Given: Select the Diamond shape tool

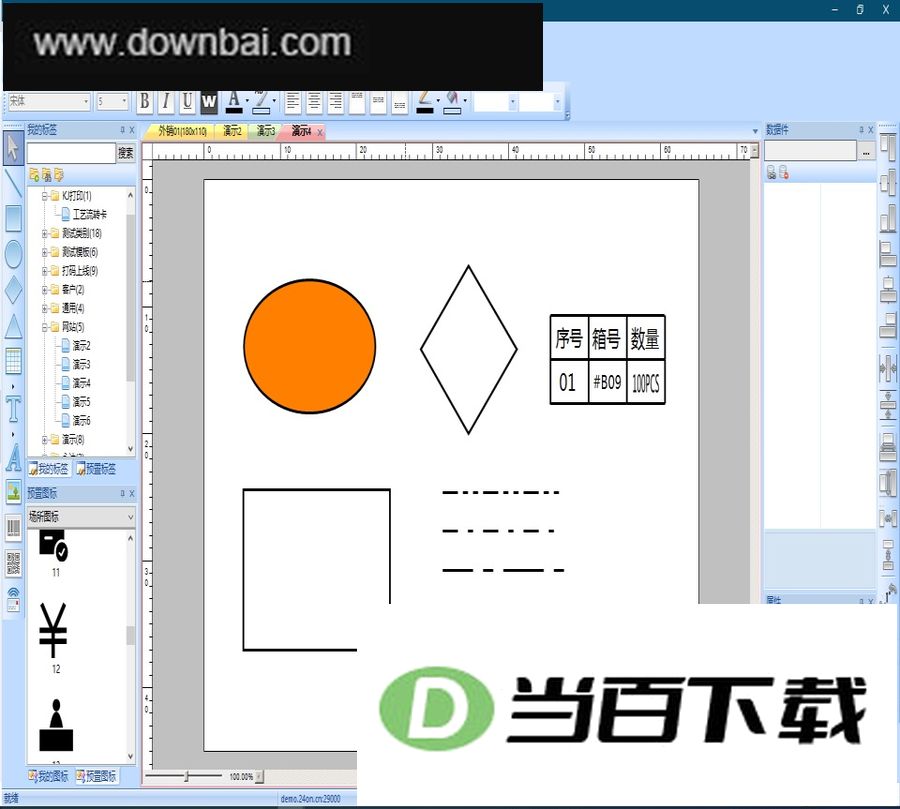Looking at the screenshot, I should [x=13, y=289].
